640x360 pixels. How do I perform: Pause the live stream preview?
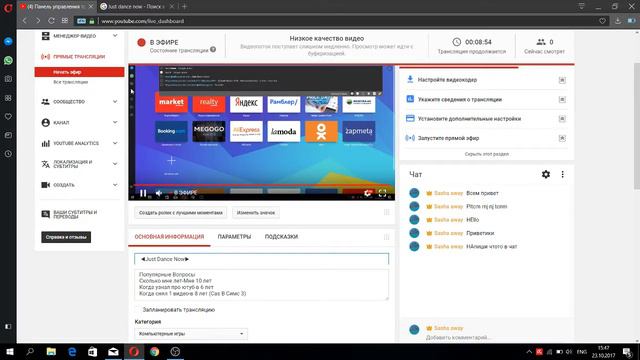coord(143,193)
